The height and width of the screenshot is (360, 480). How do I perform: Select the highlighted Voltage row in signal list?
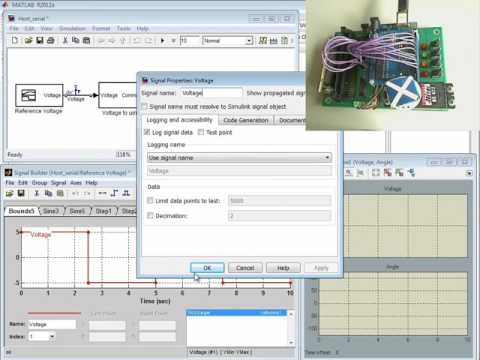tap(236, 313)
